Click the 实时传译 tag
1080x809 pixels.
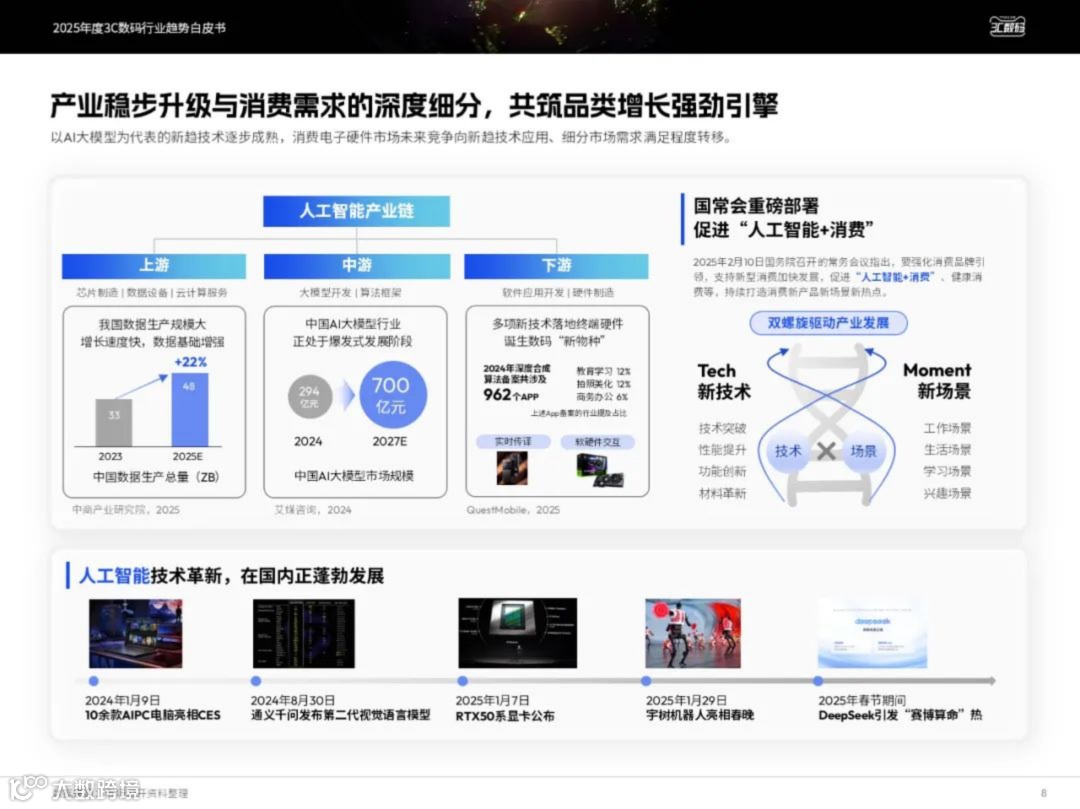[513, 441]
